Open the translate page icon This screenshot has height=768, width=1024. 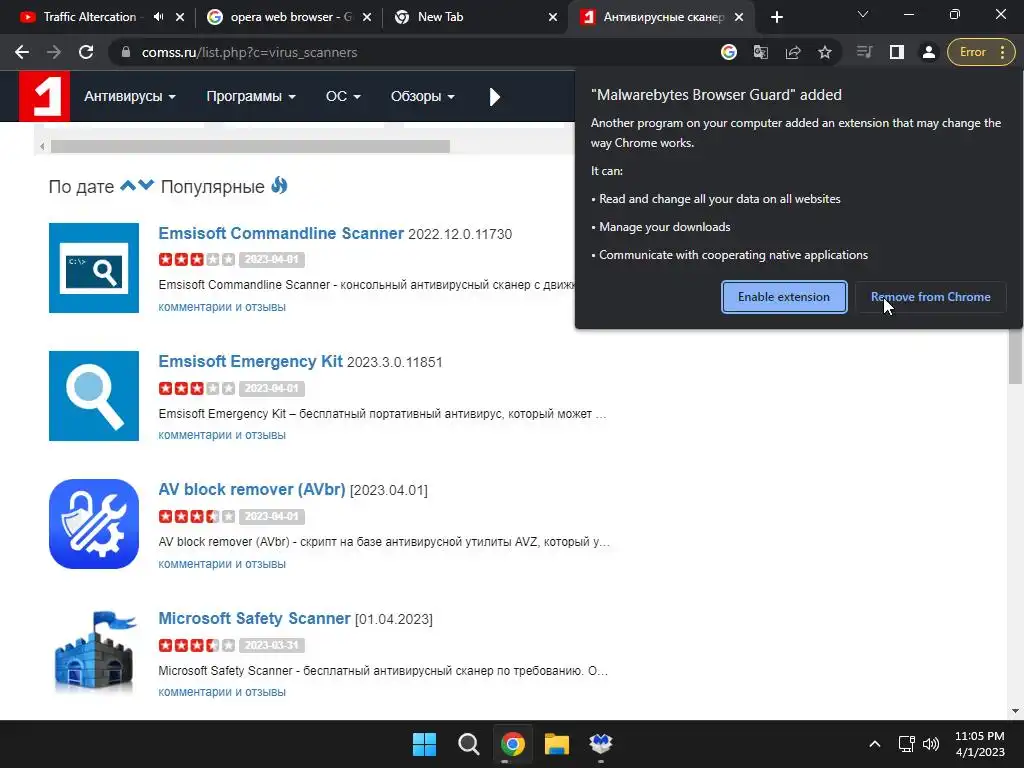pos(761,52)
